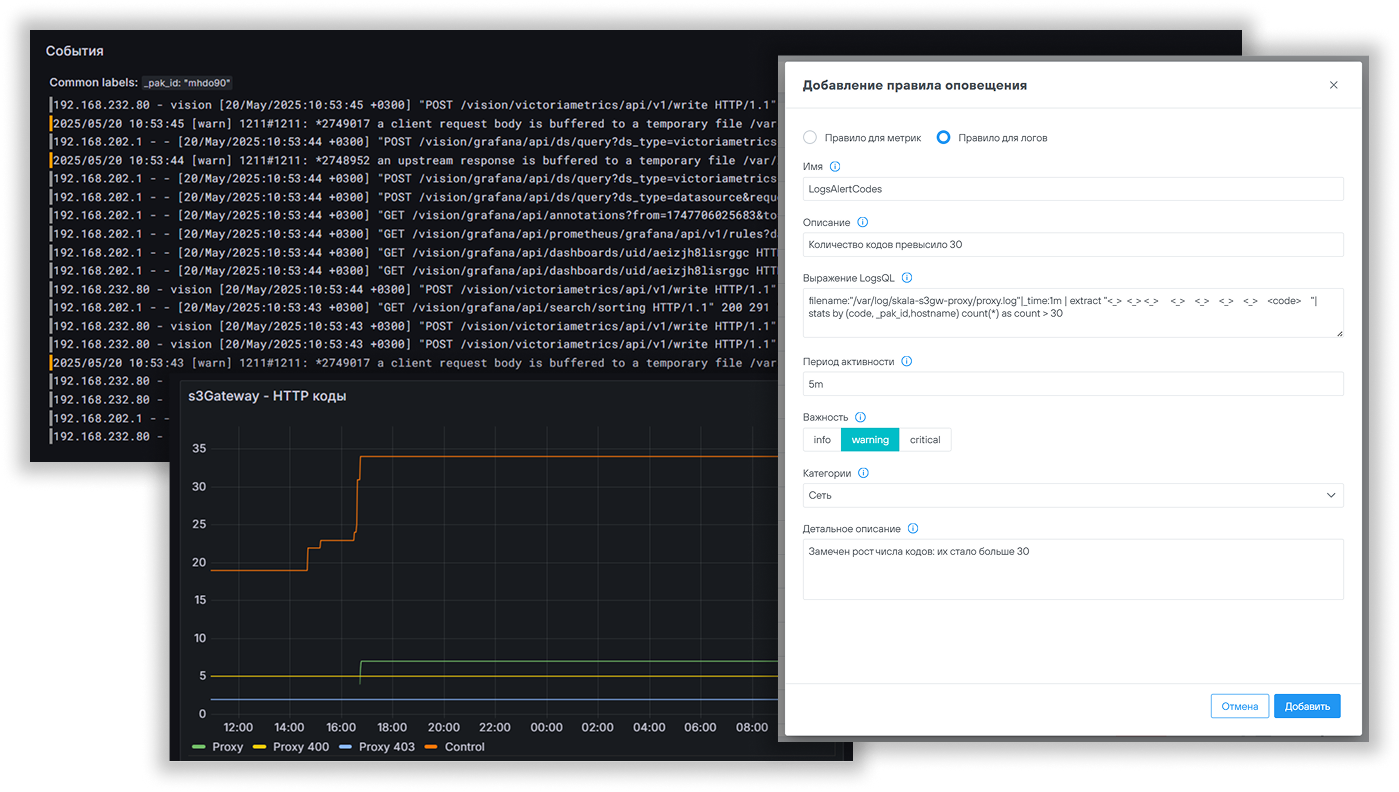The image size is (1399, 792).
Task: Set severity to critical
Action: click(925, 440)
